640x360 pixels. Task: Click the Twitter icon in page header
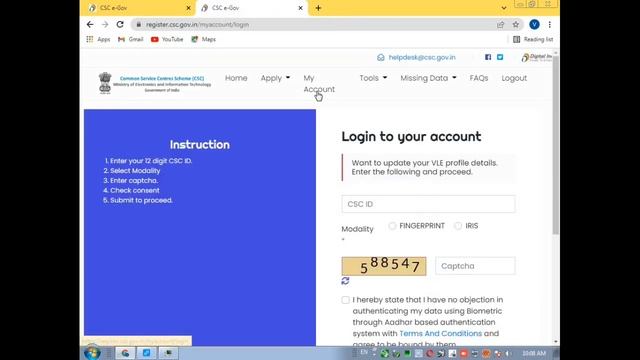point(500,57)
